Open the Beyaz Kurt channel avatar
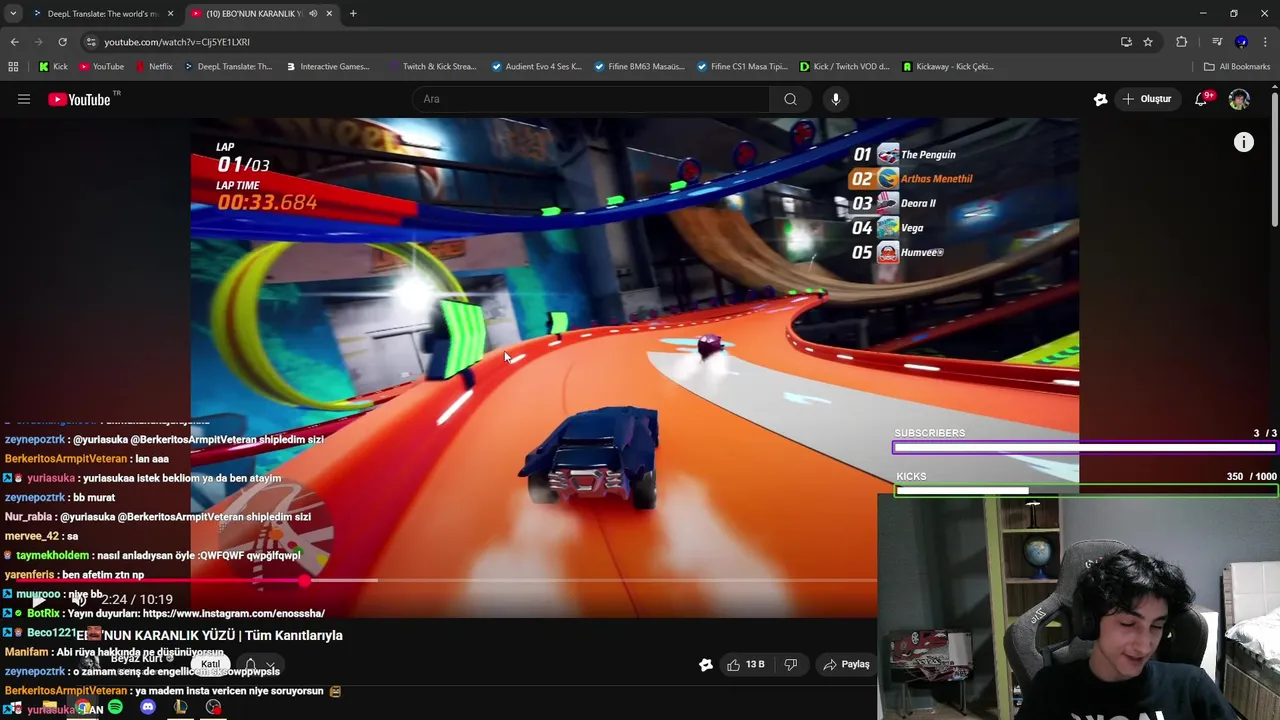This screenshot has width=1280, height=720. (90, 663)
